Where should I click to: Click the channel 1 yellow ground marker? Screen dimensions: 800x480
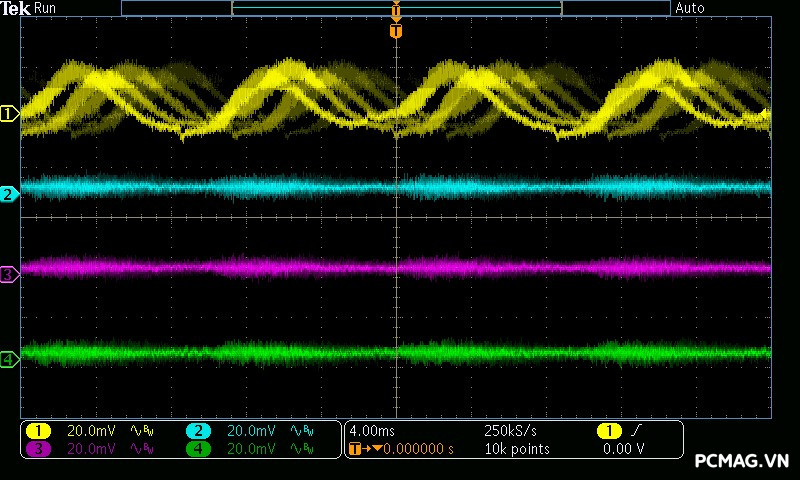[x=10, y=114]
